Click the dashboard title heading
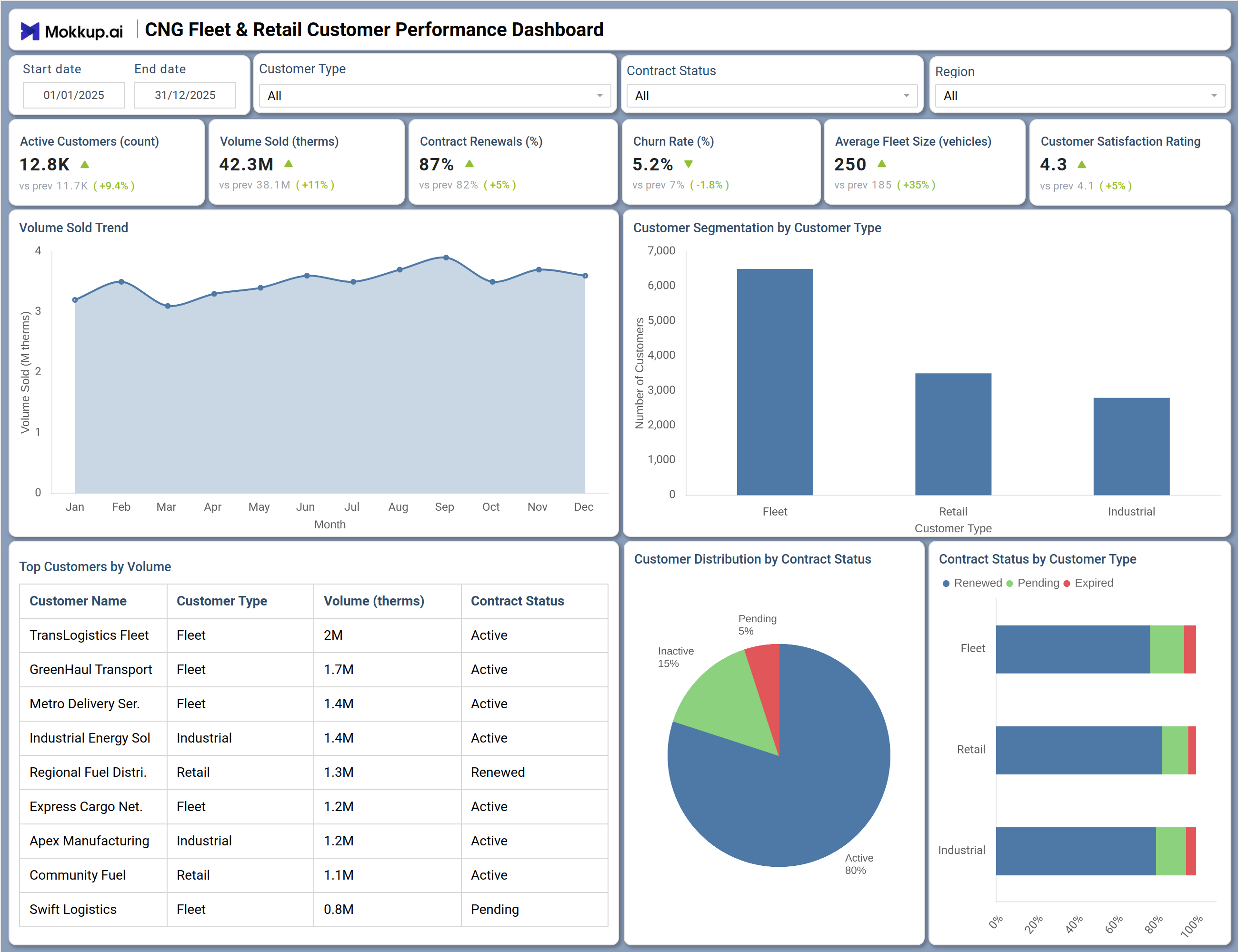The image size is (1238, 952). [374, 30]
